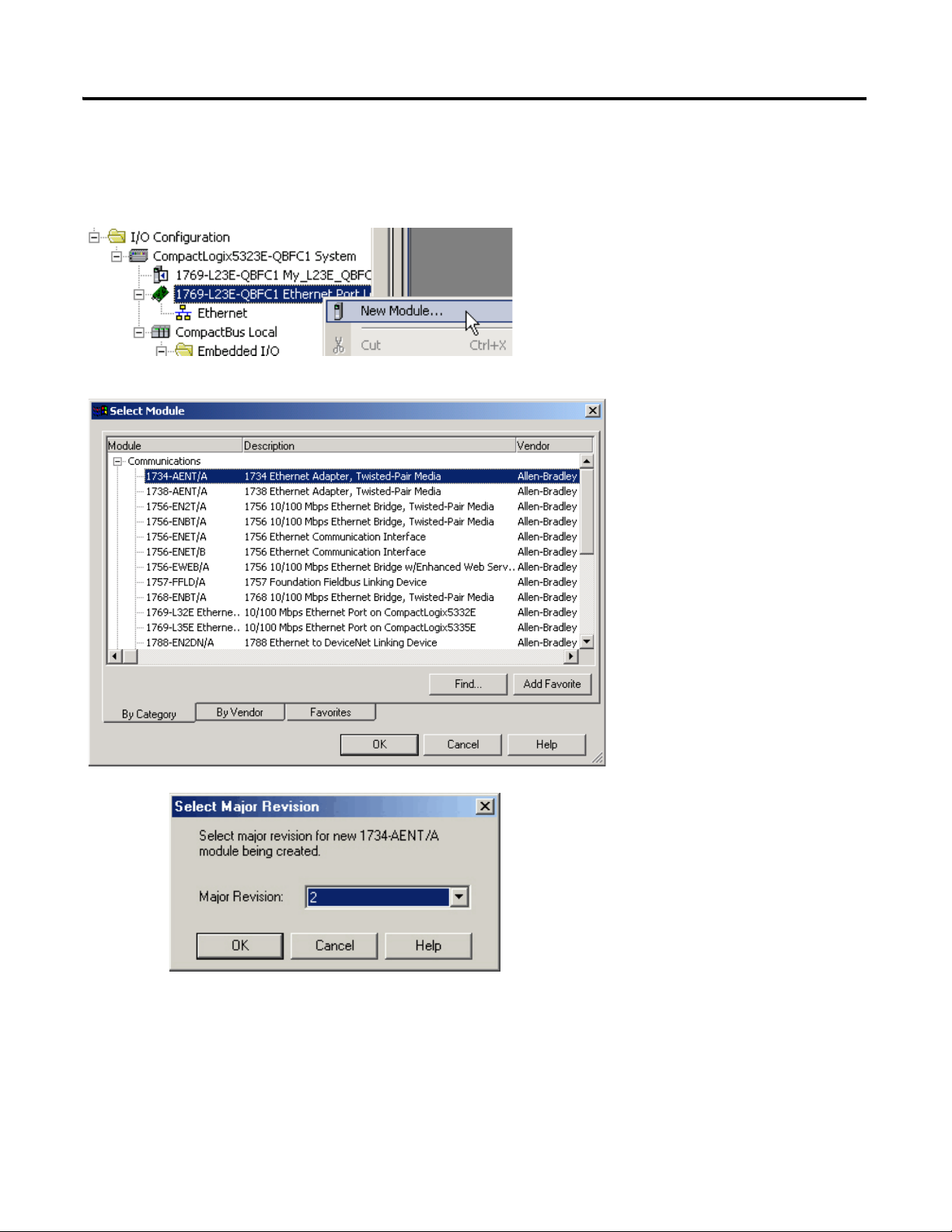The height and width of the screenshot is (1232, 952).
Task: Select CompactBus Local in tree
Action: [226, 332]
